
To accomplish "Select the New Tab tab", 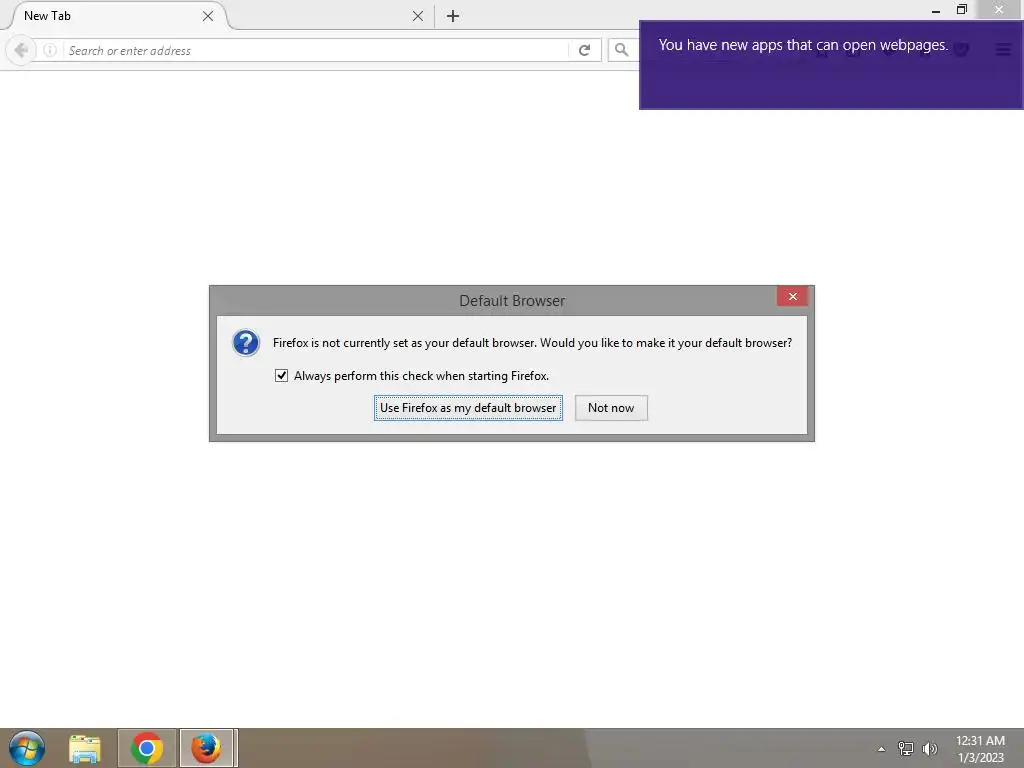I will (116, 16).
